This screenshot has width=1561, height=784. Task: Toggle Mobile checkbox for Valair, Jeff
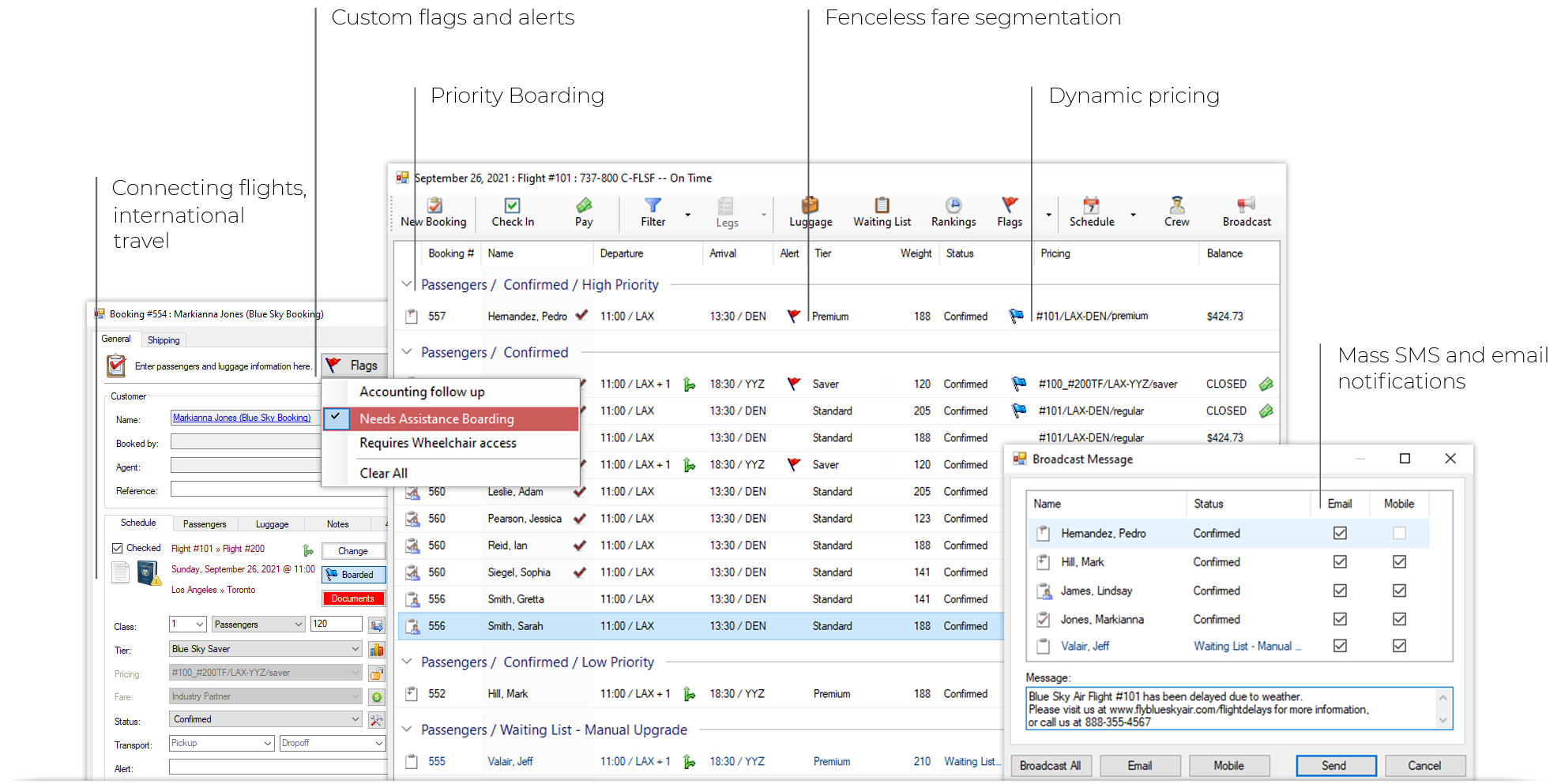(x=1399, y=646)
